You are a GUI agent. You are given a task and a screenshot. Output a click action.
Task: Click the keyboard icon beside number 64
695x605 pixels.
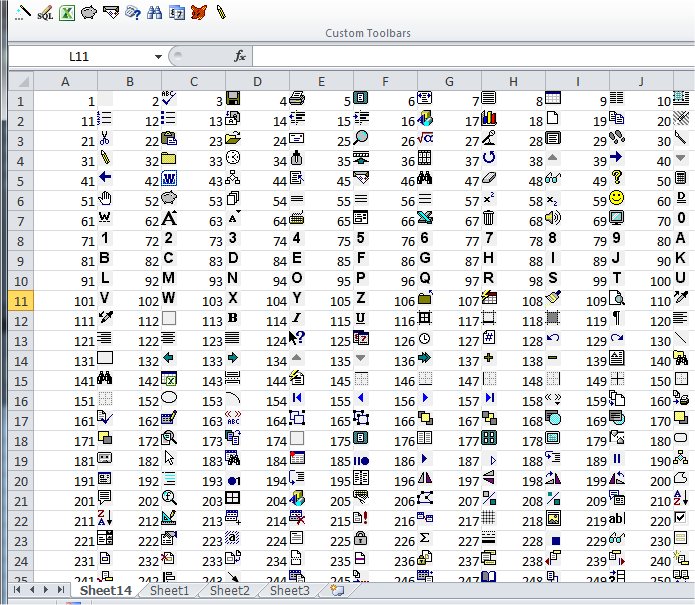(297, 219)
